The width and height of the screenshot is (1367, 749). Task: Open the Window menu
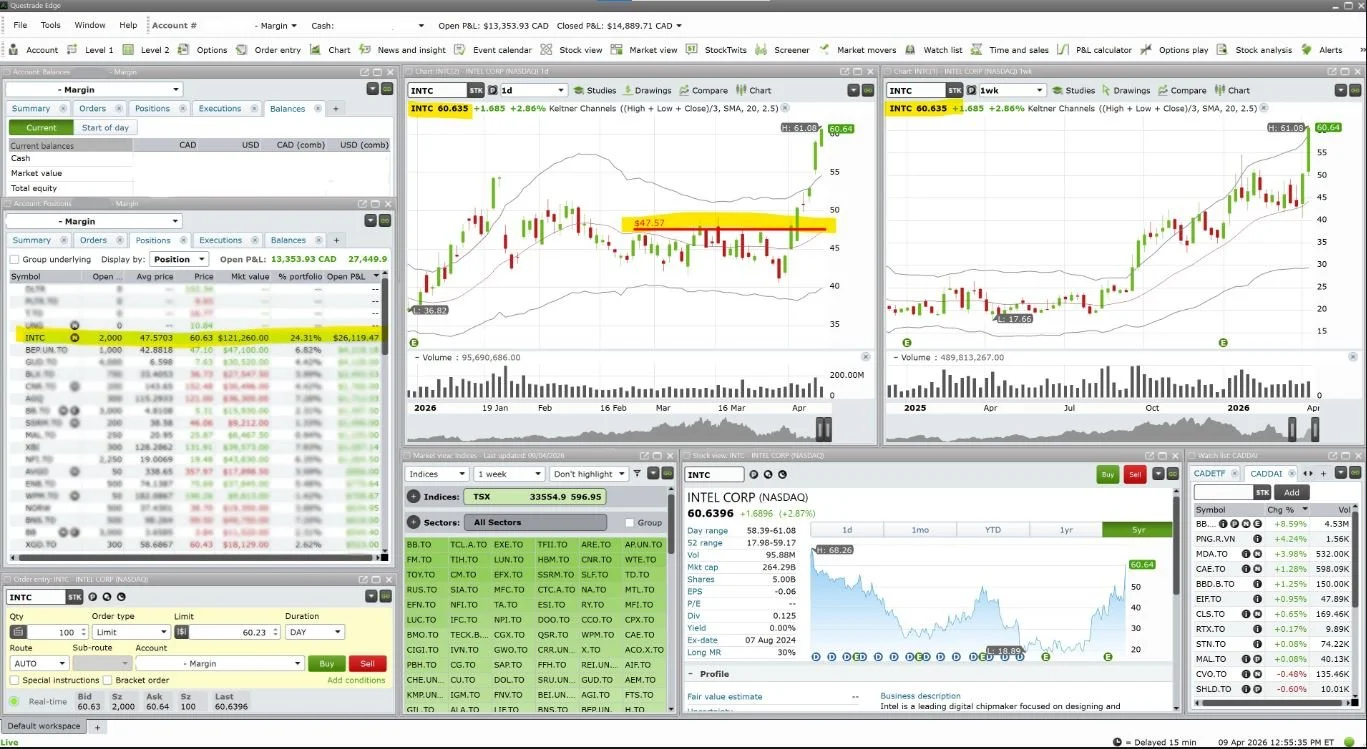[90, 25]
